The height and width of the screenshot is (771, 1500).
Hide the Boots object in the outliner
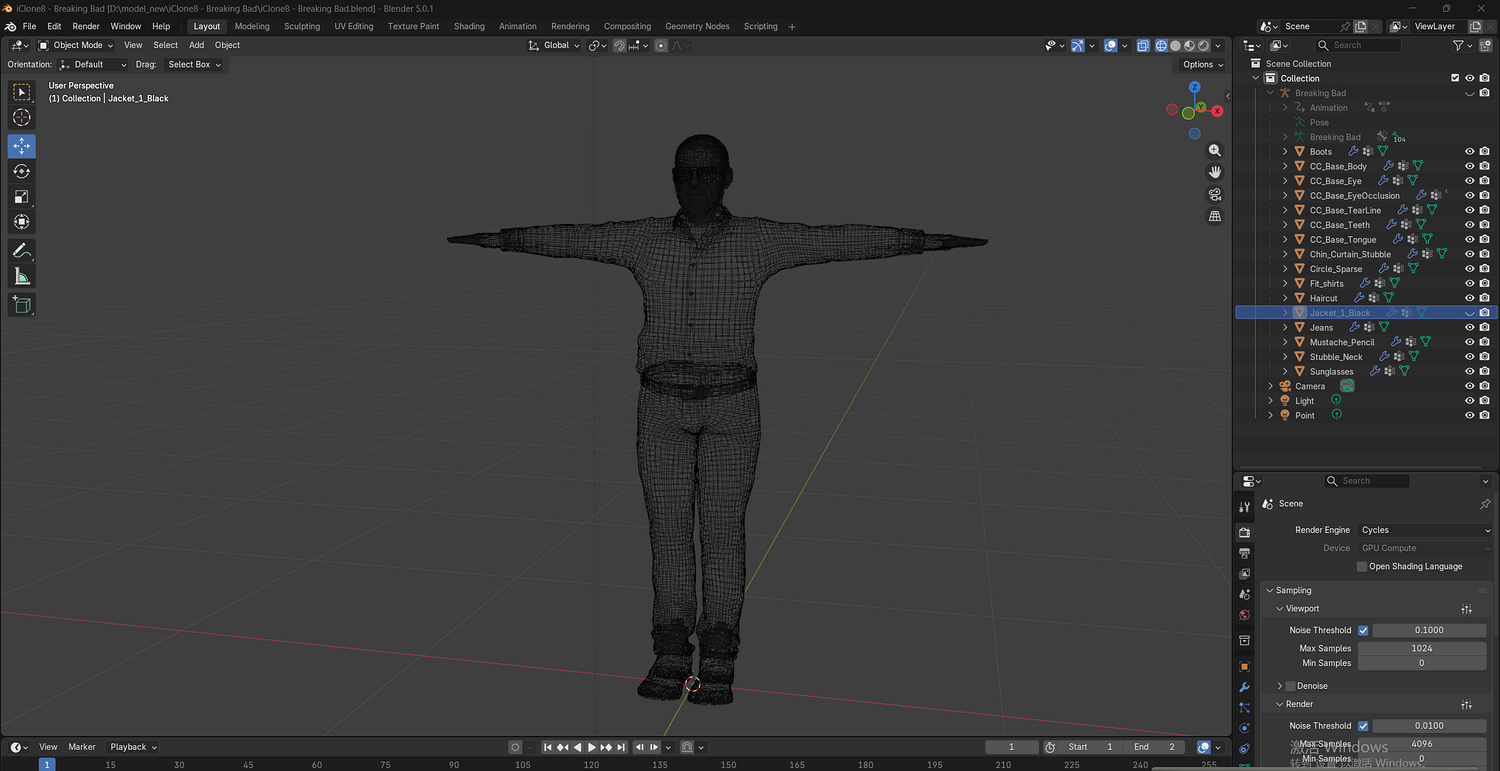tap(1469, 152)
